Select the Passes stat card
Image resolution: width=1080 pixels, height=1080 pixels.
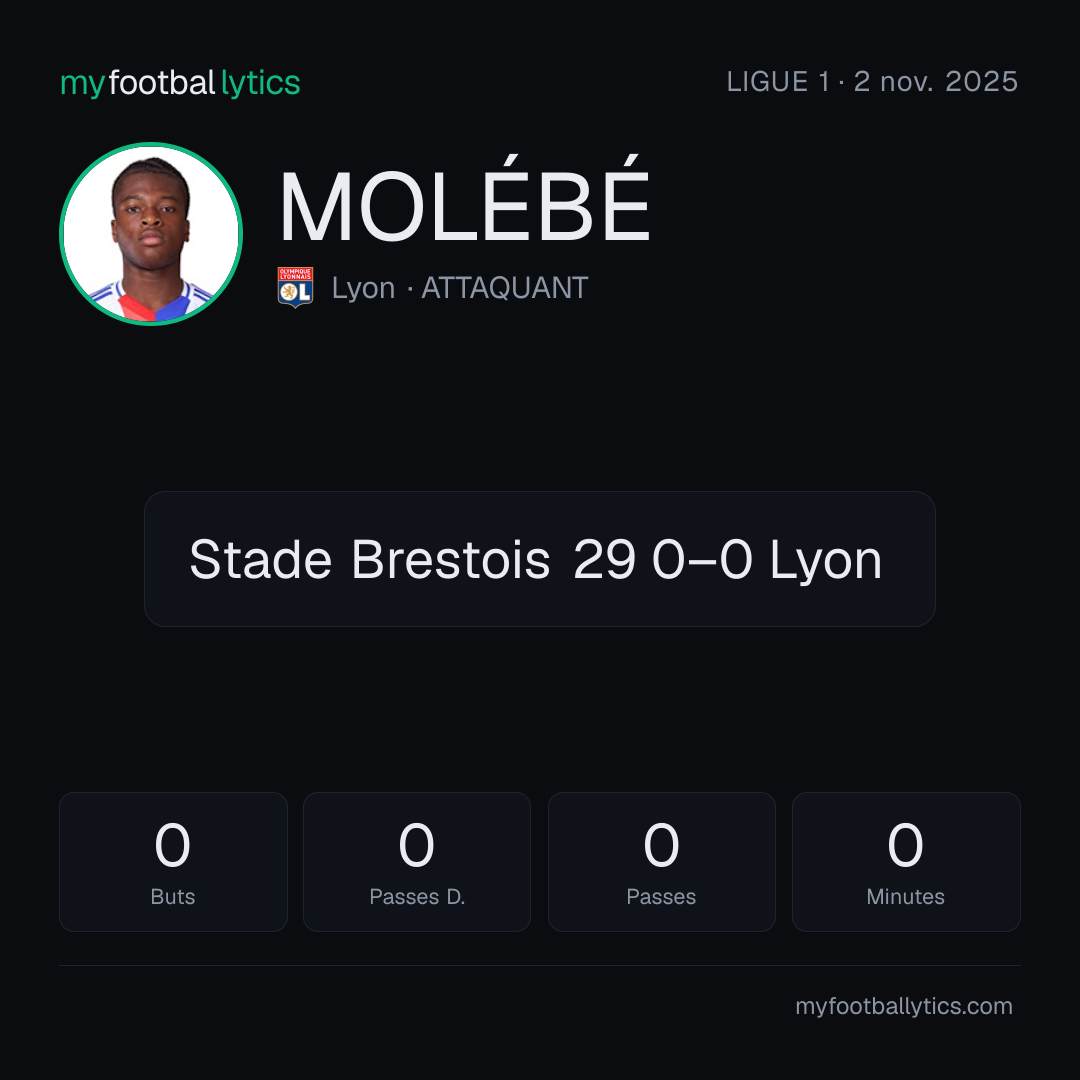point(661,862)
